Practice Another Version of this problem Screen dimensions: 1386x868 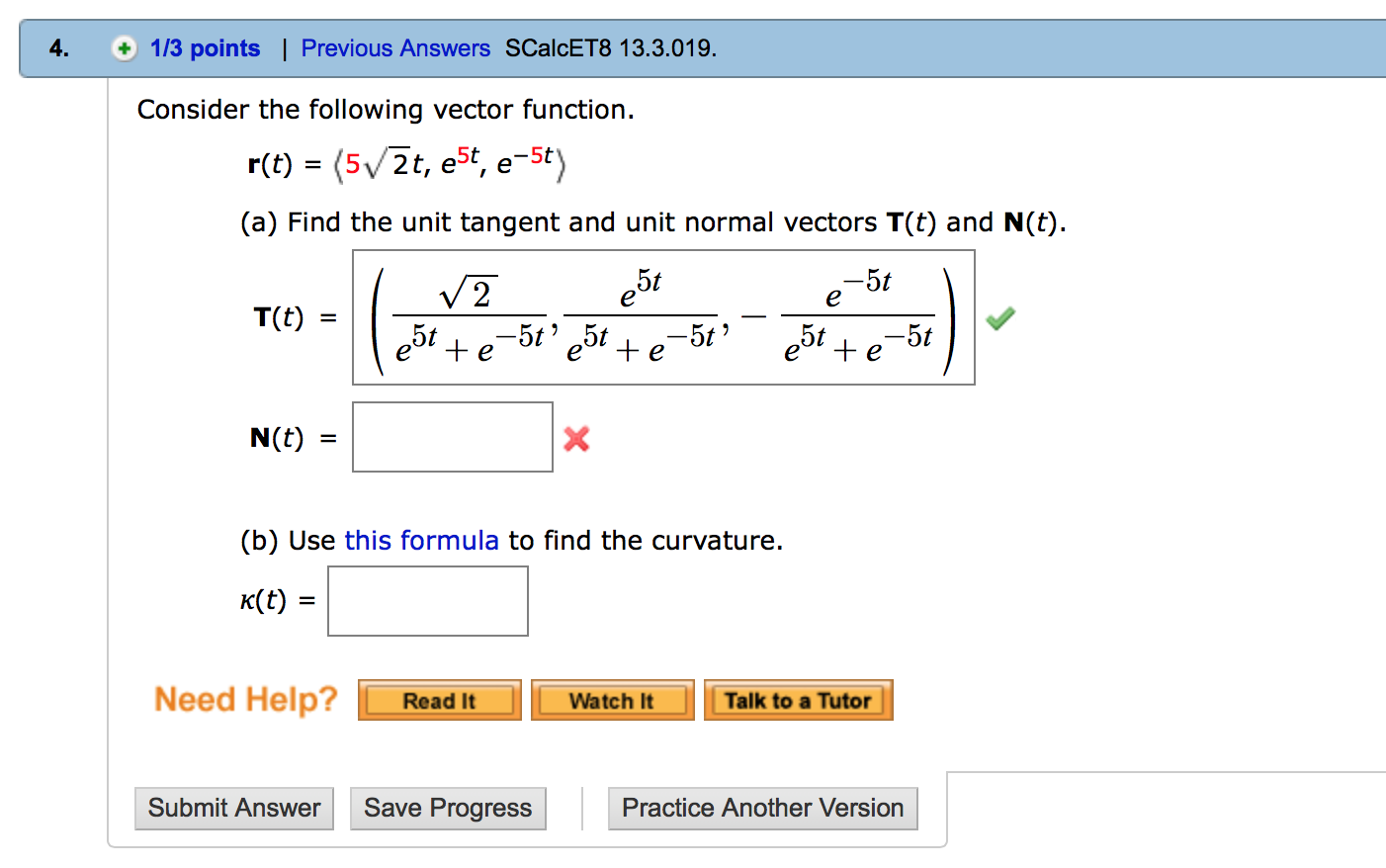[x=762, y=808]
